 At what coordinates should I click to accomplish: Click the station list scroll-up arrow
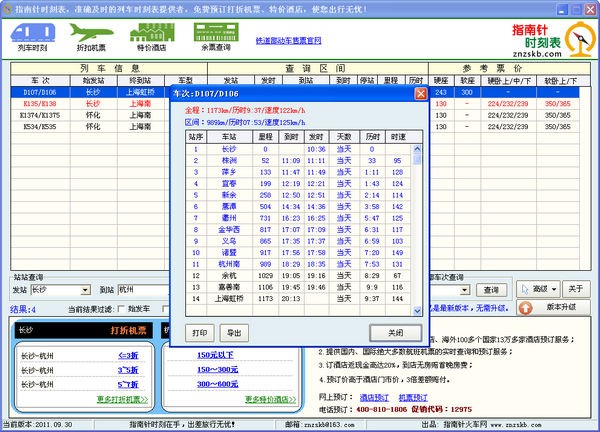pyautogui.click(x=417, y=149)
